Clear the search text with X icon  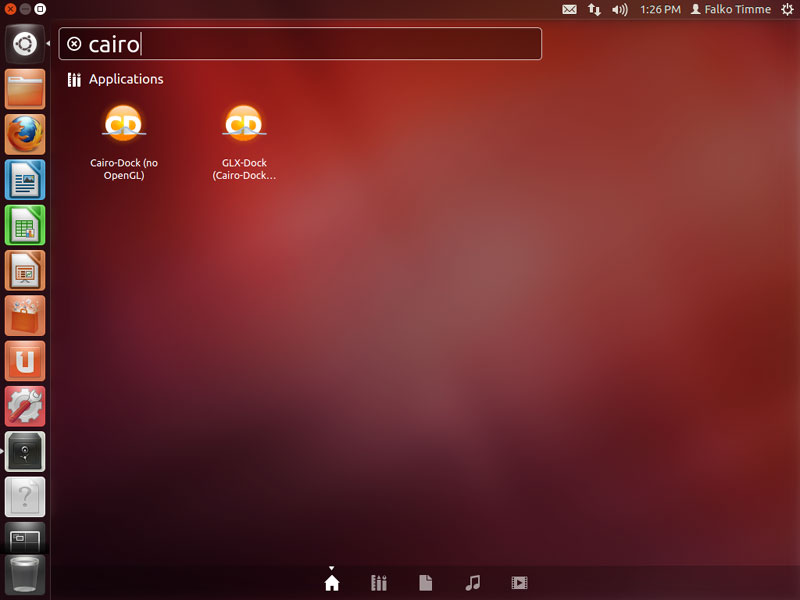pos(74,44)
